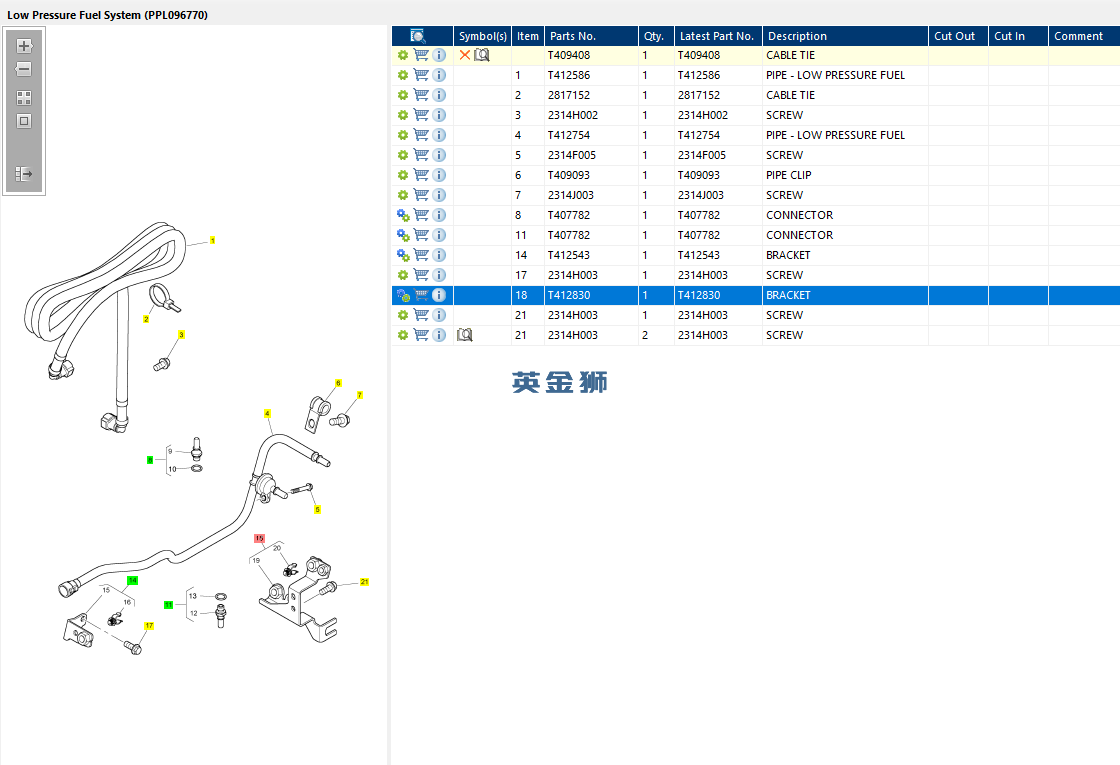Click the assembly gears icon for item 18
This screenshot has height=765, width=1120.
[x=403, y=295]
